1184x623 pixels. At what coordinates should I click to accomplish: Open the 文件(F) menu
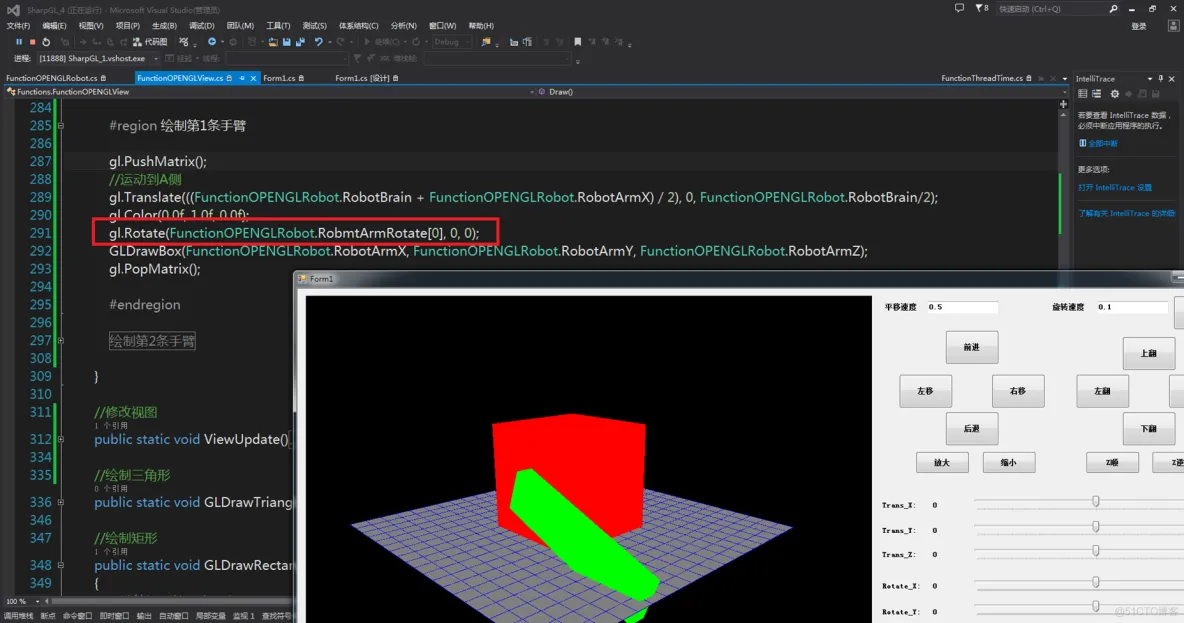pos(18,26)
